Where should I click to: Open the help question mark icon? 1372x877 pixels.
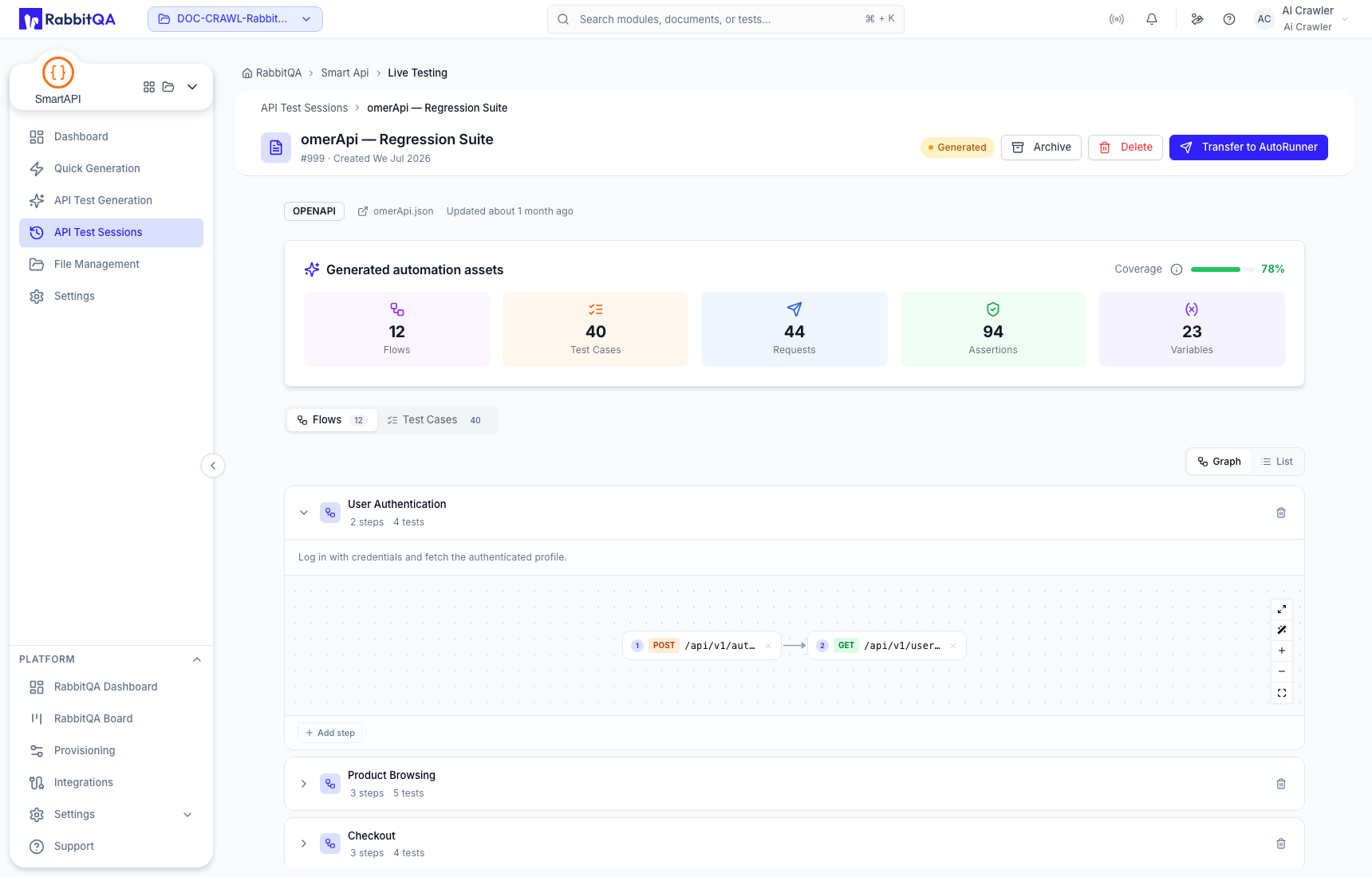[x=1229, y=19]
